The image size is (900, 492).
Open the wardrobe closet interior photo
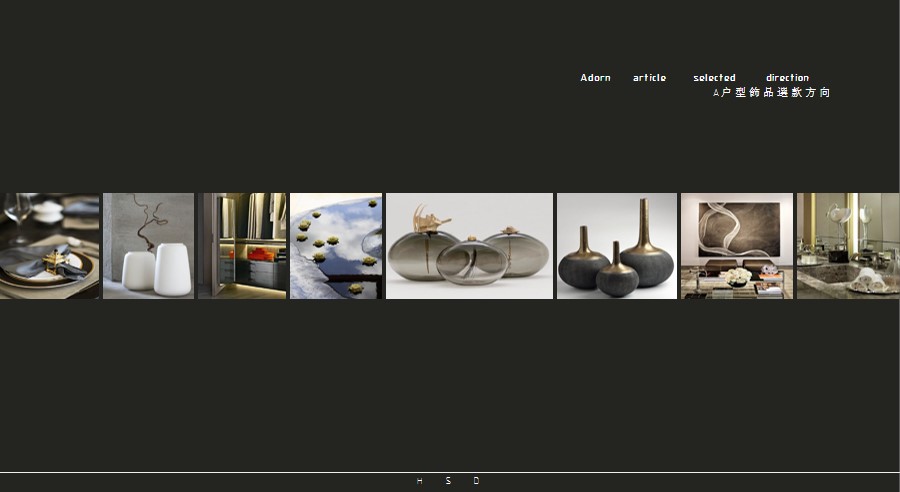(x=242, y=246)
